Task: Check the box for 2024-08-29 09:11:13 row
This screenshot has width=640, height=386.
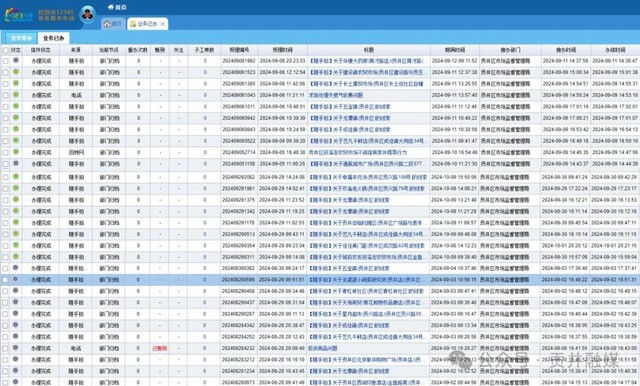Action: coord(5,314)
